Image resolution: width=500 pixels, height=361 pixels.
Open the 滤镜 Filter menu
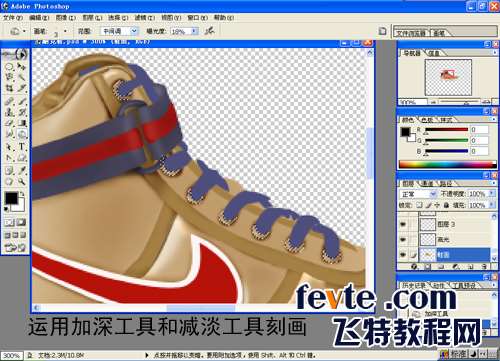pyautogui.click(x=145, y=17)
